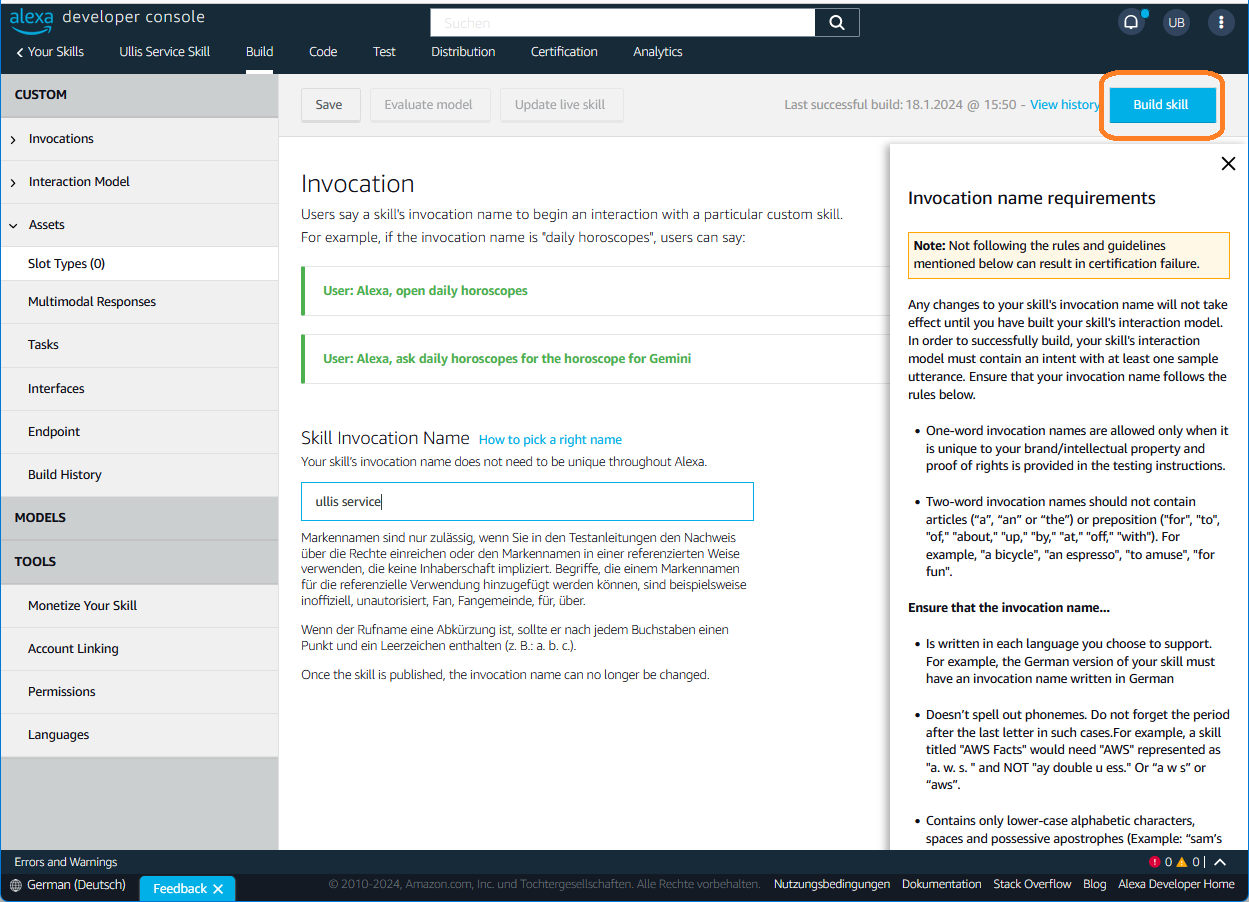Click the Build skill button

pos(1161,105)
